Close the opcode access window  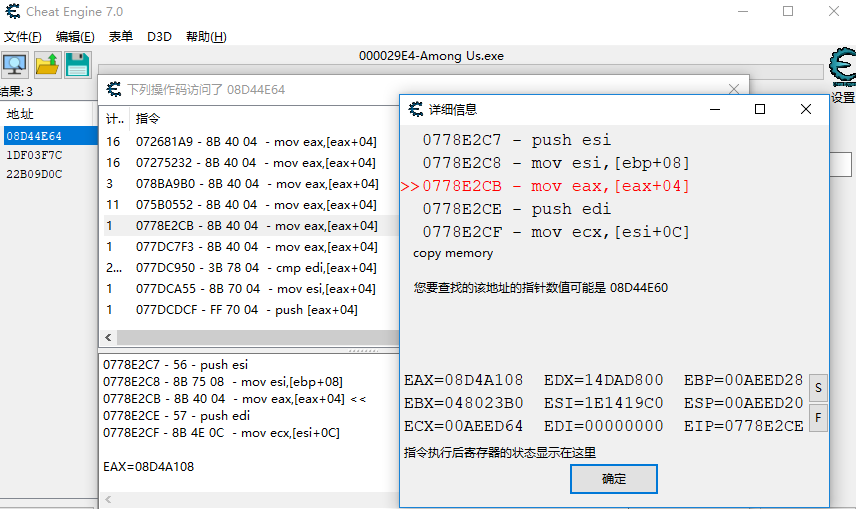[x=734, y=88]
